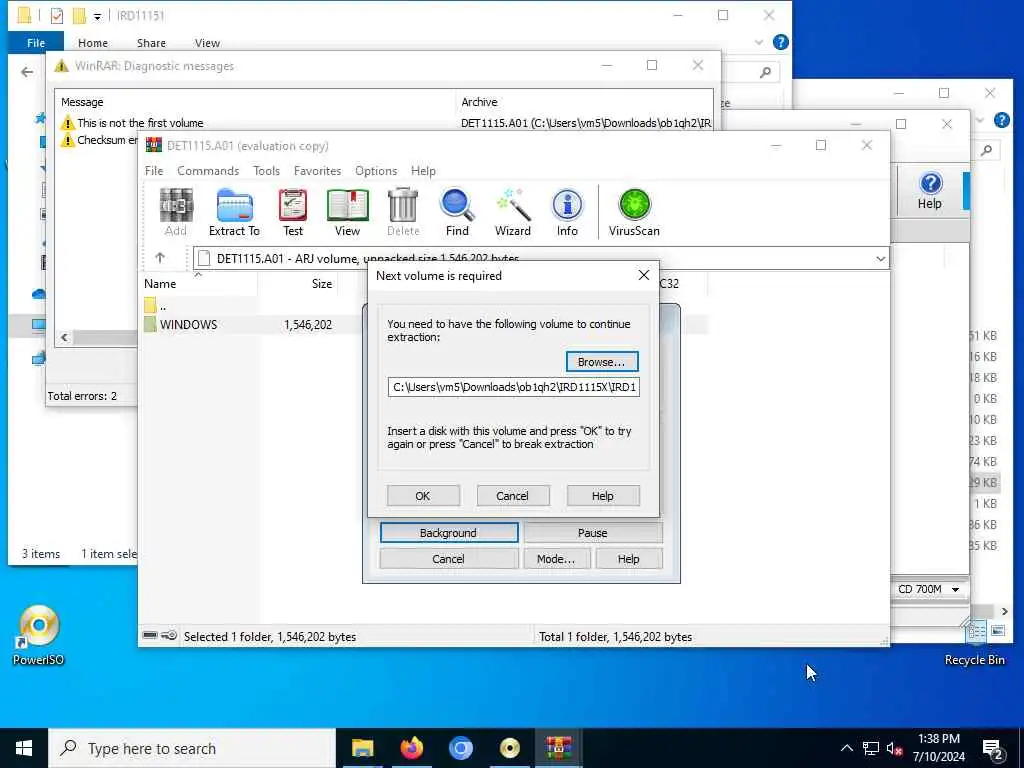The height and width of the screenshot is (768, 1024).
Task: Click Help in the extraction progress dialog
Action: pyautogui.click(x=628, y=559)
